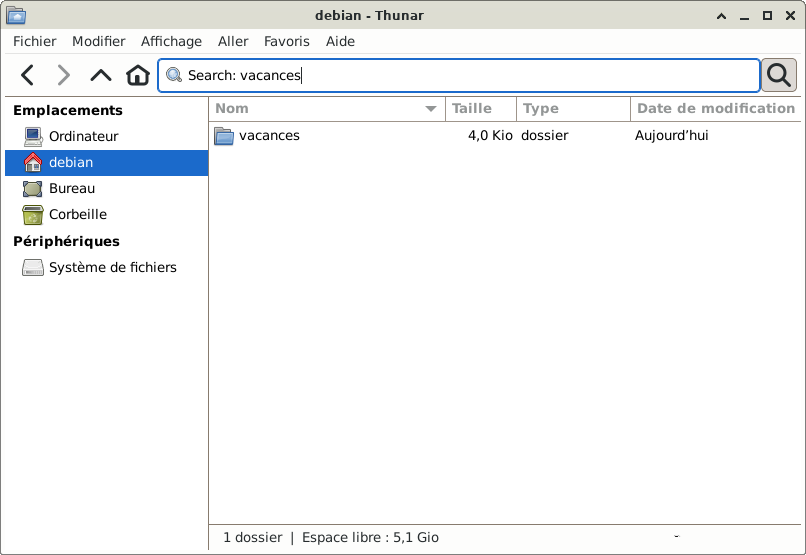Open the Affichage menu
Screen dimensions: 806x555
point(171,41)
